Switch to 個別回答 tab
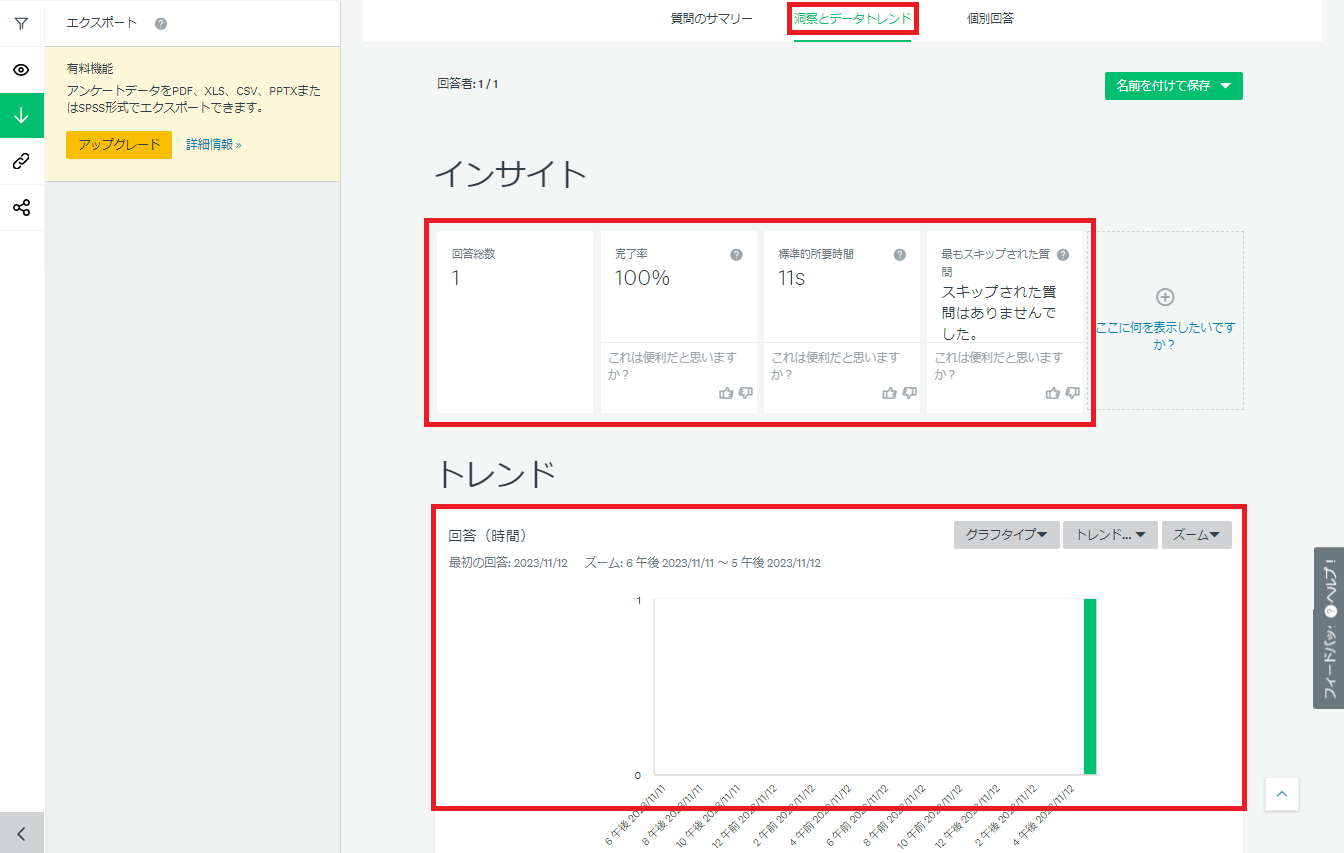 point(990,18)
